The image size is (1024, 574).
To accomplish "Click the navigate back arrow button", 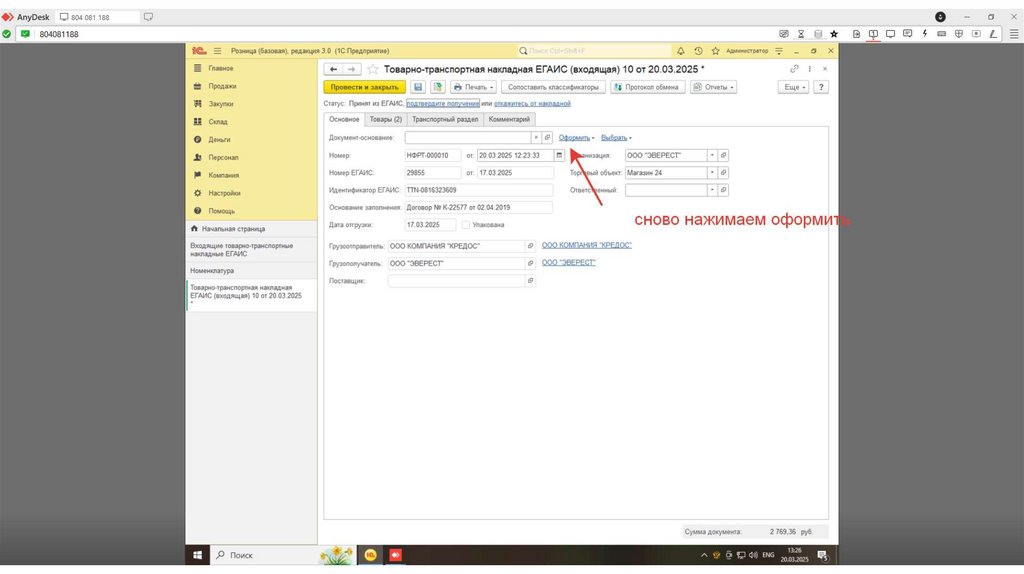I will (333, 69).
